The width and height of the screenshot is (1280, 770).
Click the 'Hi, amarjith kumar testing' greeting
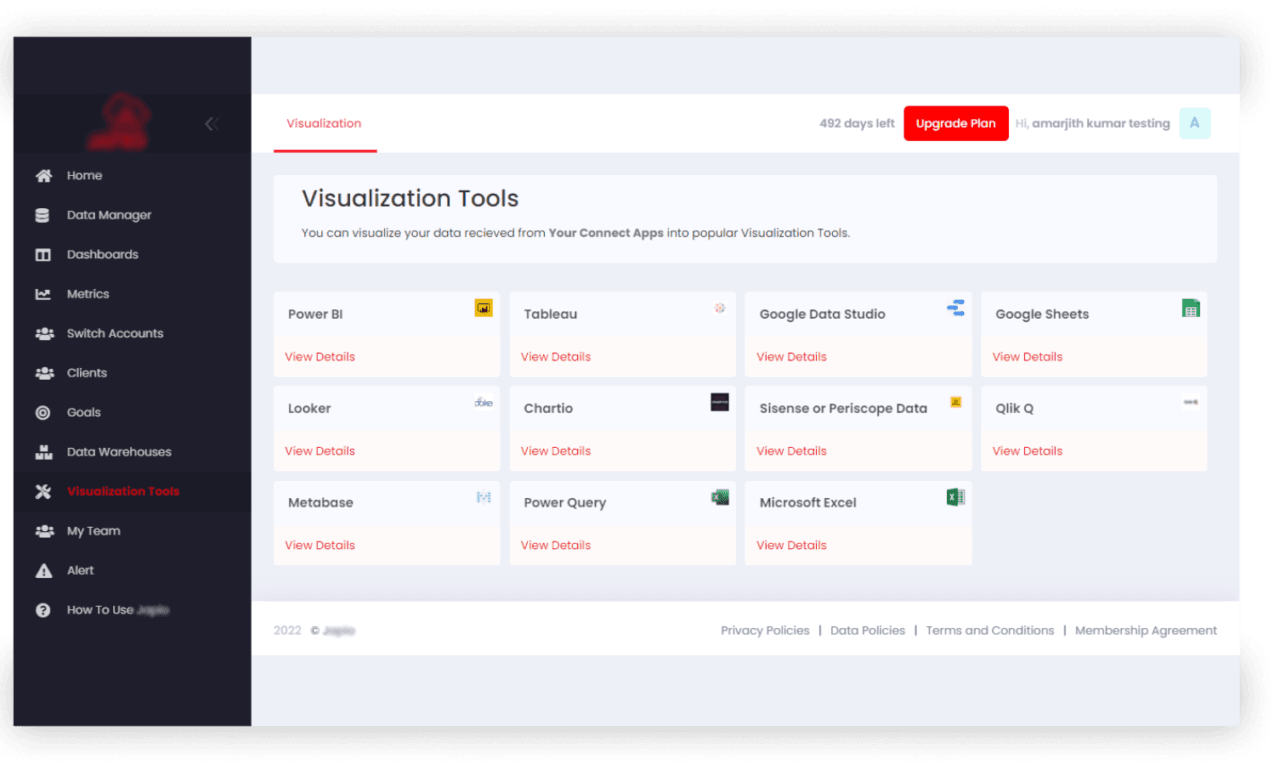pyautogui.click(x=1092, y=124)
